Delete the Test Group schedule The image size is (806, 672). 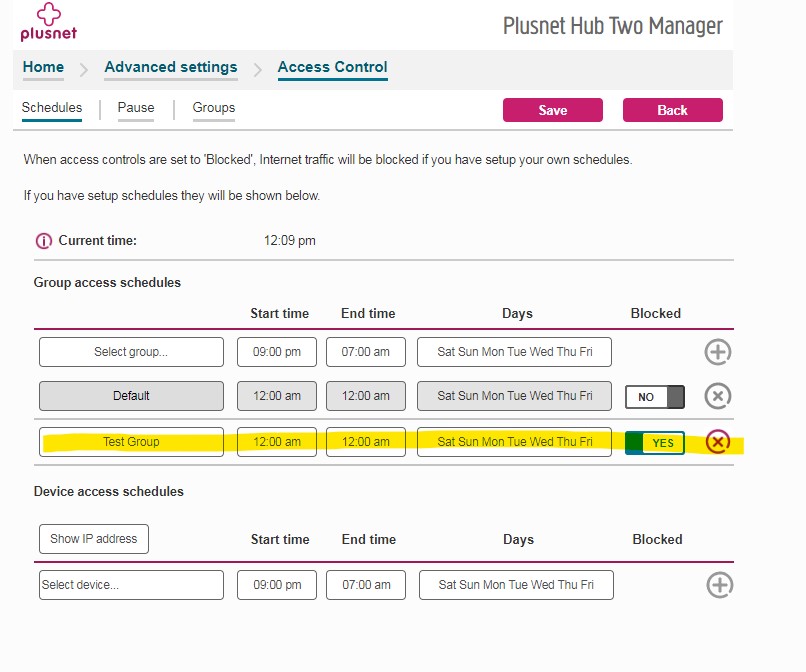click(x=718, y=441)
